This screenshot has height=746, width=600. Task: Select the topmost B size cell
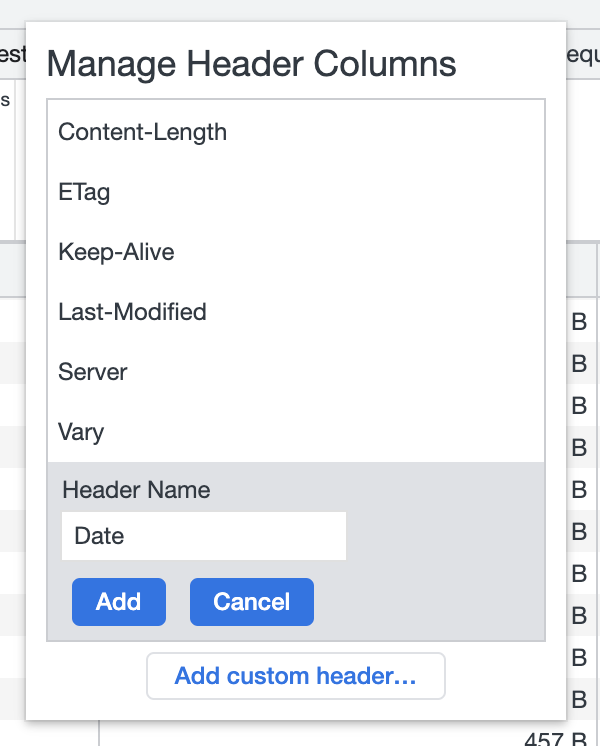coord(579,322)
